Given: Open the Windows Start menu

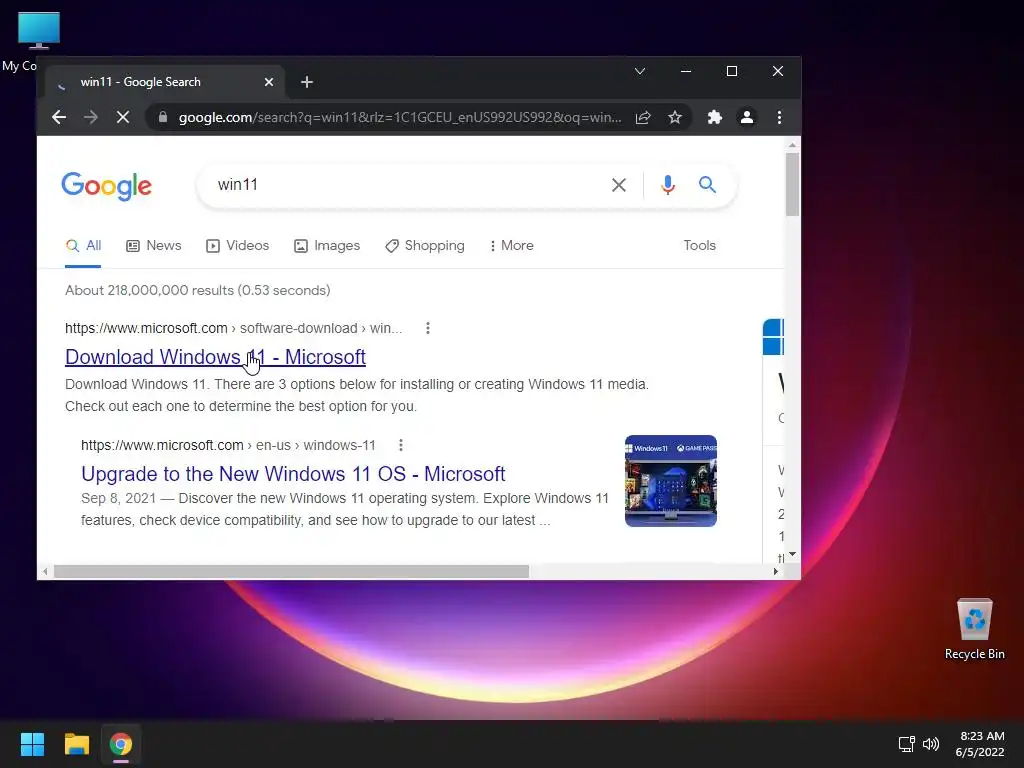Looking at the screenshot, I should pyautogui.click(x=32, y=744).
